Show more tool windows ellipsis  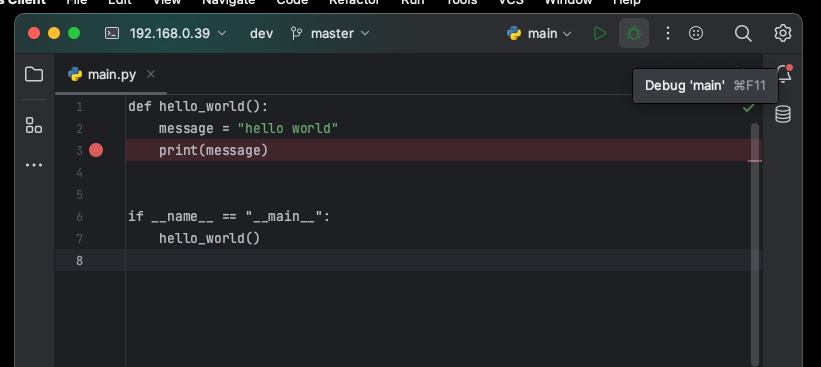(x=34, y=165)
